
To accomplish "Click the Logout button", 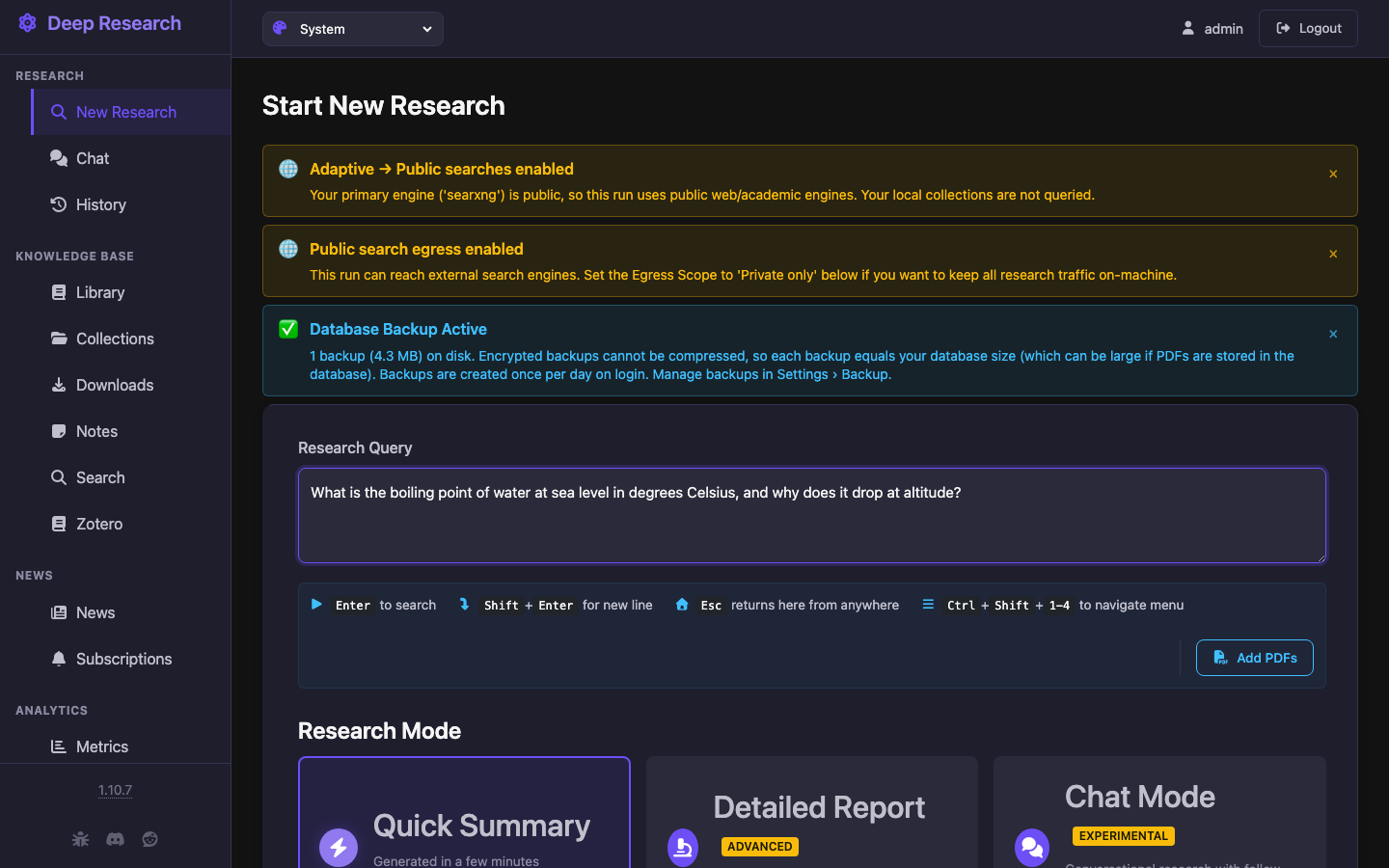I will click(x=1308, y=29).
